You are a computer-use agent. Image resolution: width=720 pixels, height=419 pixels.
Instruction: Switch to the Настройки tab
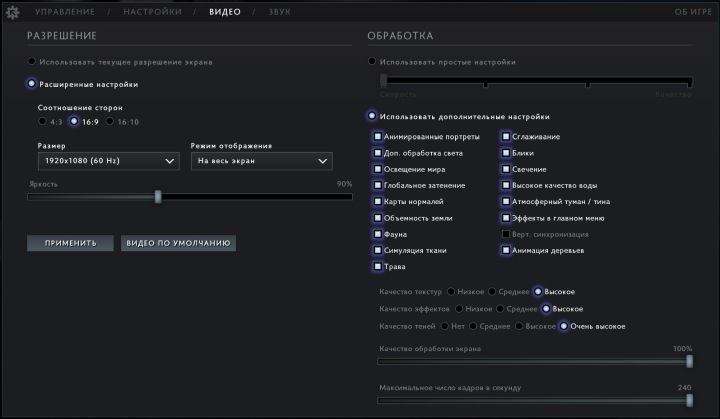pyautogui.click(x=152, y=12)
